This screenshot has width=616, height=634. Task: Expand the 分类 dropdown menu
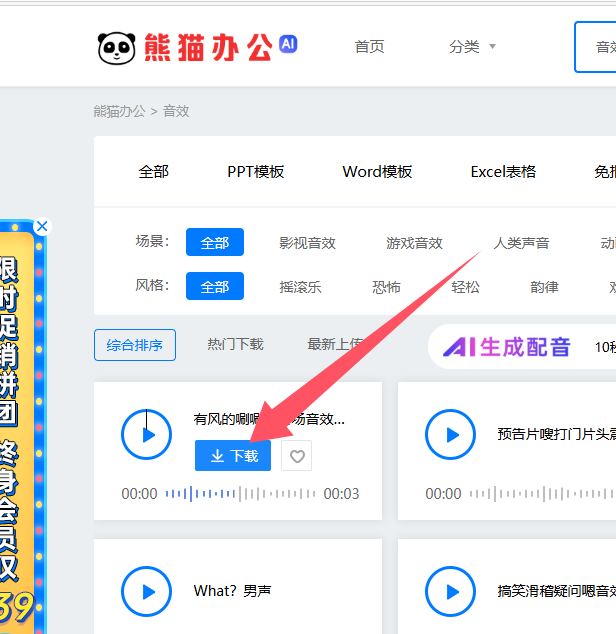[x=472, y=47]
